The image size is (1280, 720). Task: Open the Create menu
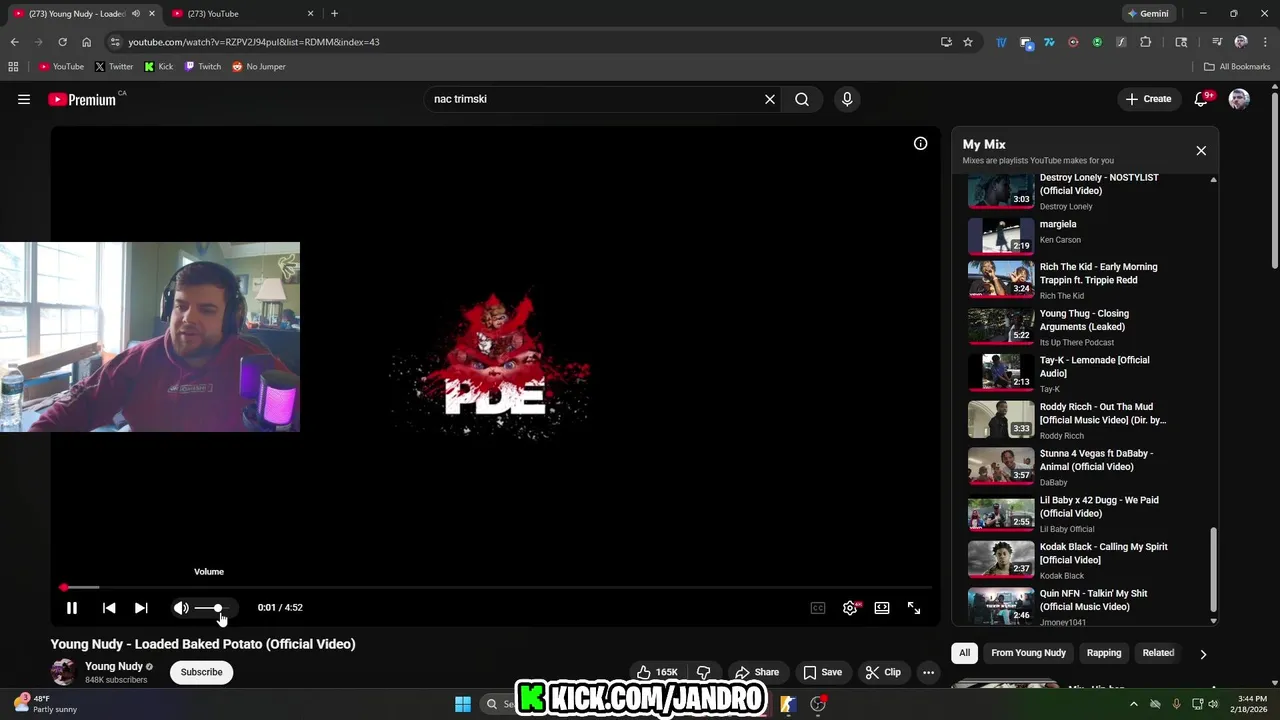coord(1148,99)
